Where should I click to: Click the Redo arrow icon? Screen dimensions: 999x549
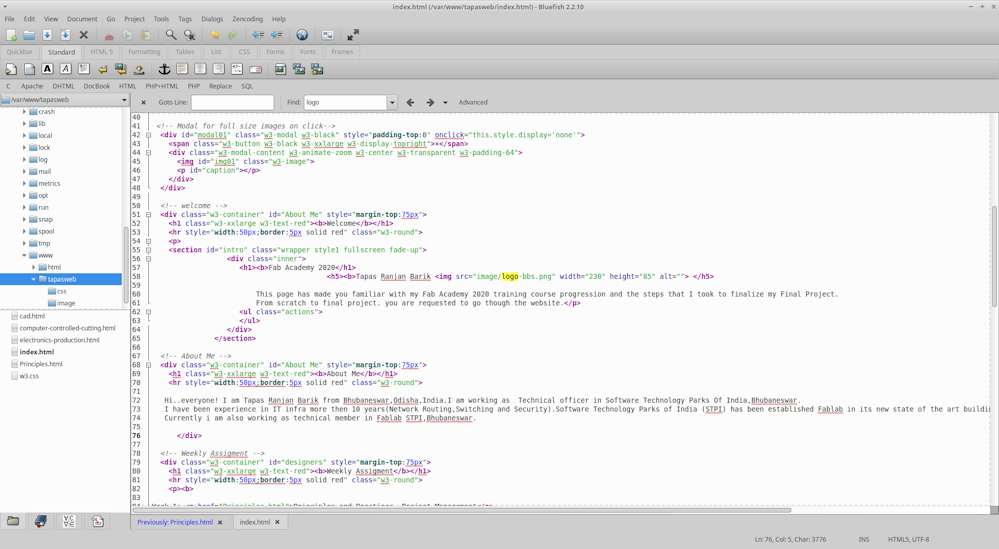pyautogui.click(x=233, y=35)
